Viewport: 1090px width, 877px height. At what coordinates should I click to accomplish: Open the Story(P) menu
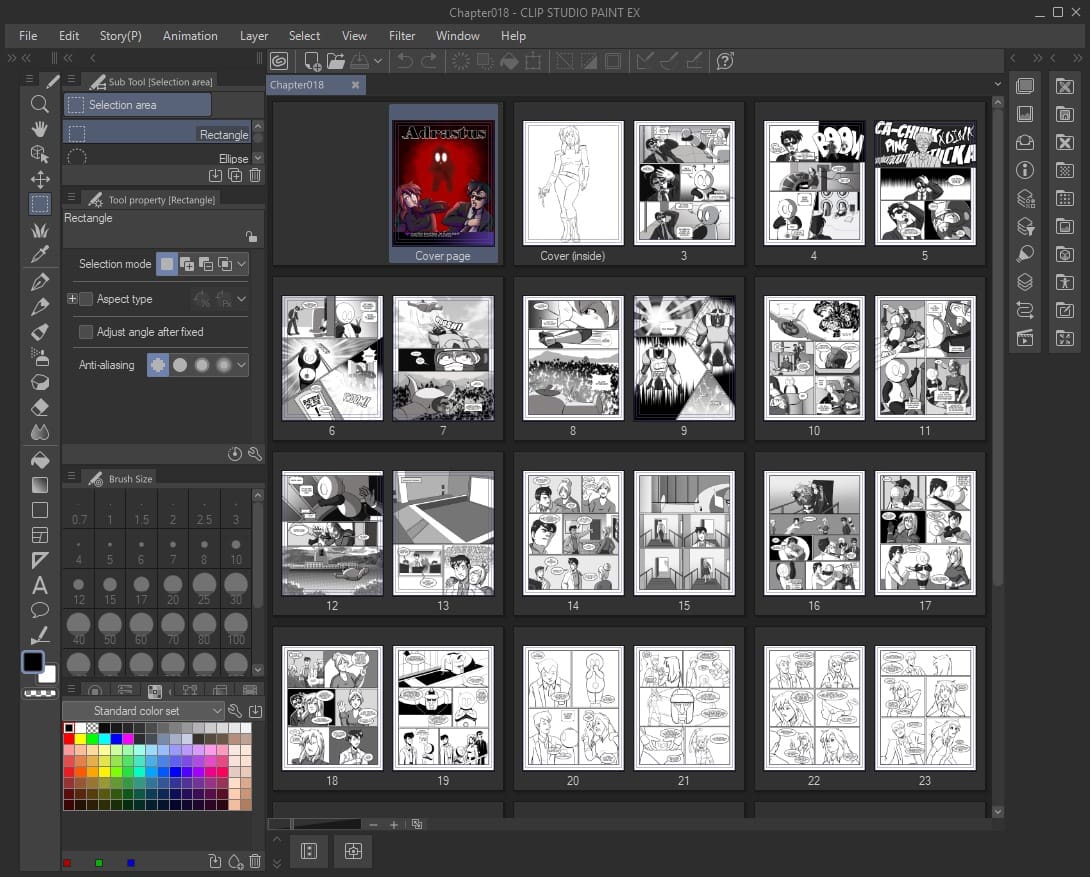tap(120, 36)
